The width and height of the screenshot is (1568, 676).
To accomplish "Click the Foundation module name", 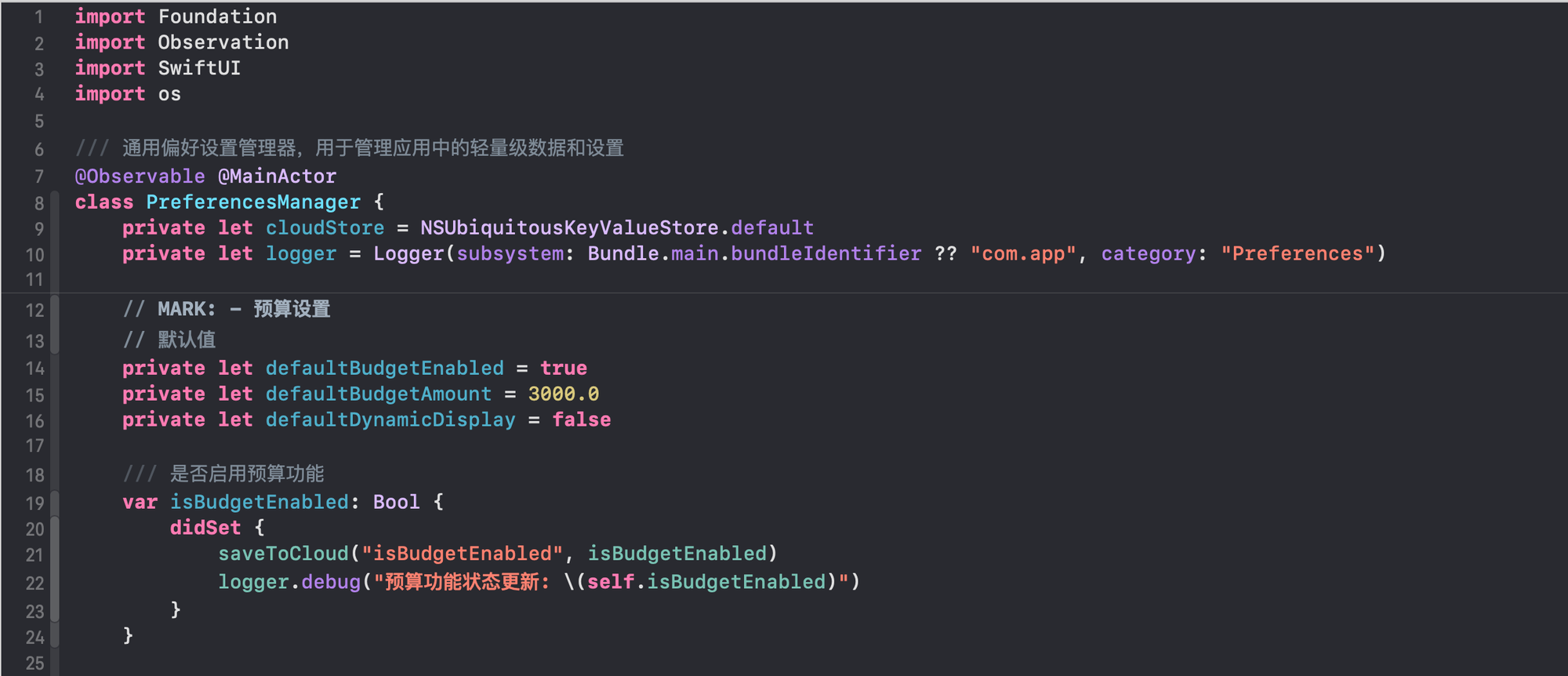I will pyautogui.click(x=217, y=16).
